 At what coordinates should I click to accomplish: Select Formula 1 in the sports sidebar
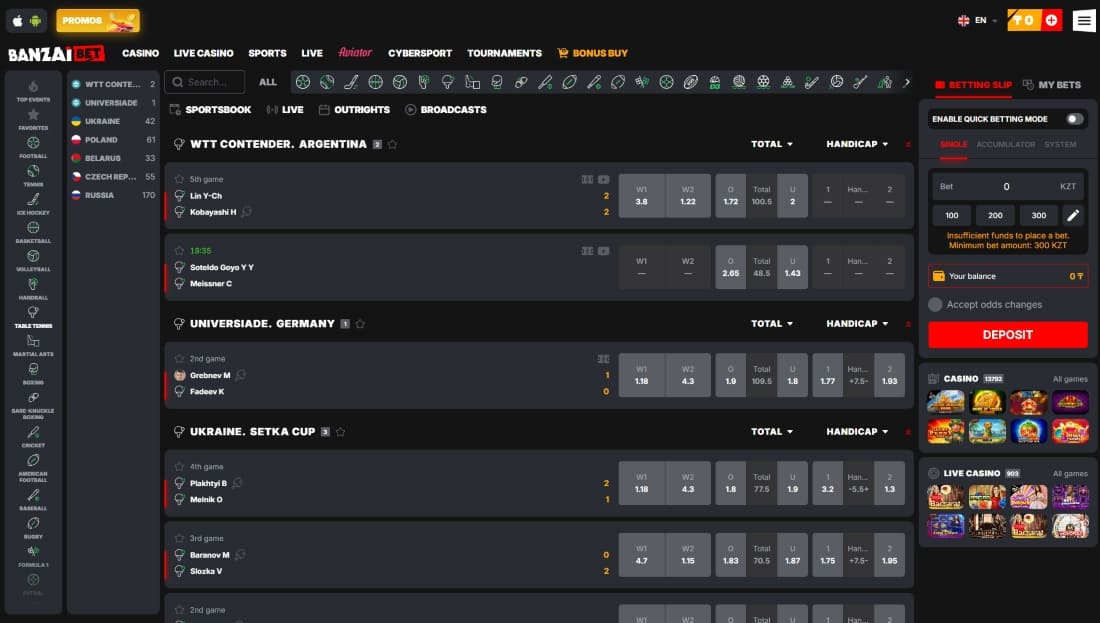pos(33,556)
